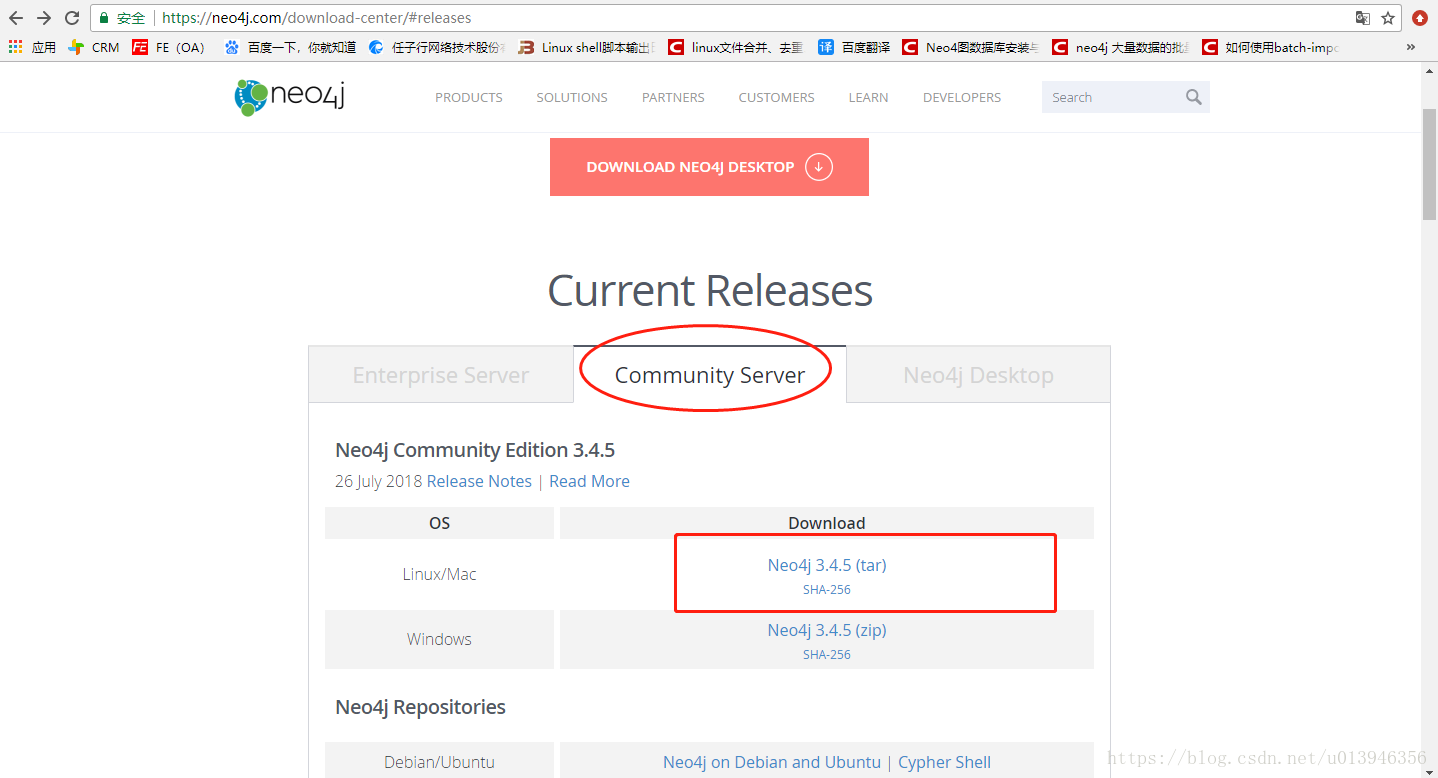The width and height of the screenshot is (1438, 778).
Task: Open the 任子行网络技术 bookmark
Action: [437, 47]
